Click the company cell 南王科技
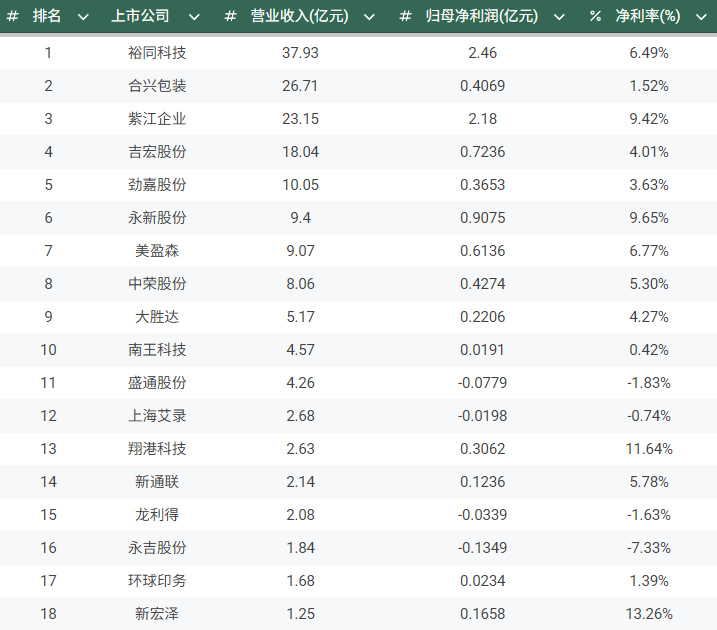Viewport: 717px width, 630px height. pos(157,350)
